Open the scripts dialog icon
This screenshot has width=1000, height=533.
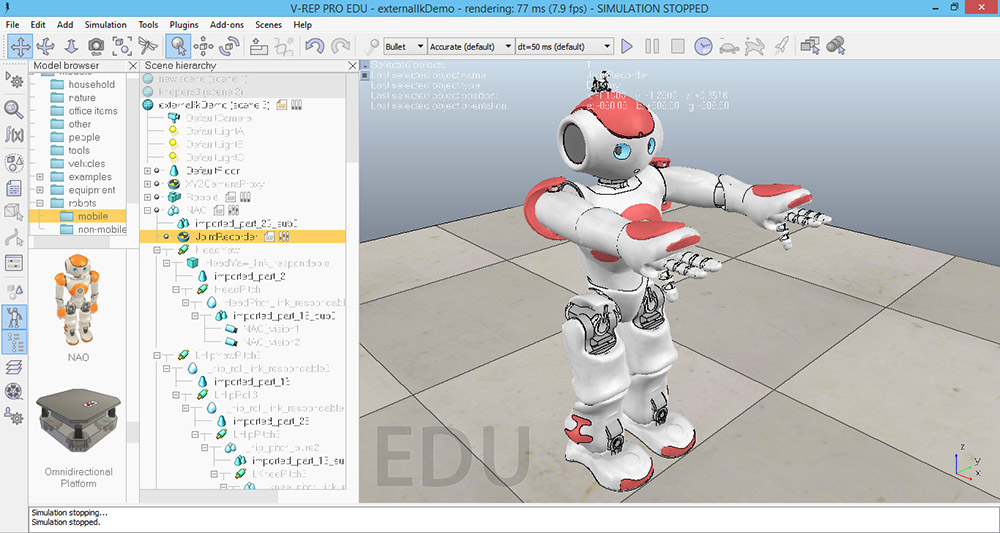14,188
